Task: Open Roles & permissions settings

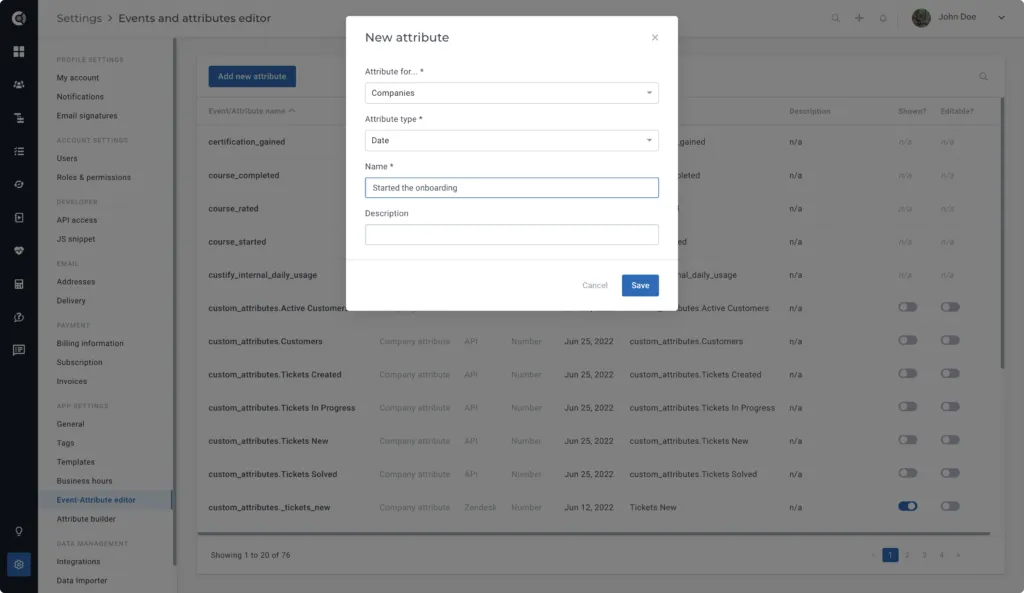Action: 93,178
